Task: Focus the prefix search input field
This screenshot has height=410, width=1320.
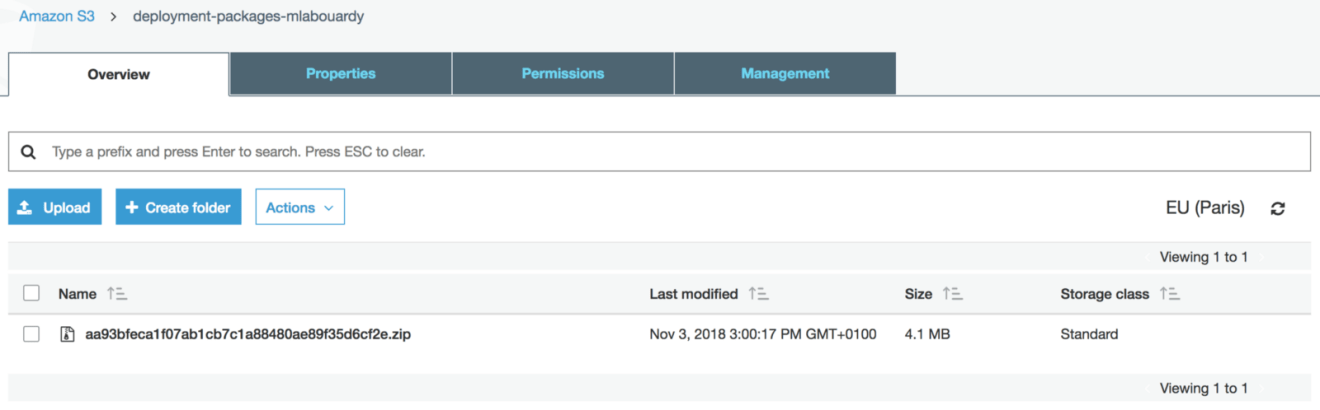Action: click(x=660, y=153)
